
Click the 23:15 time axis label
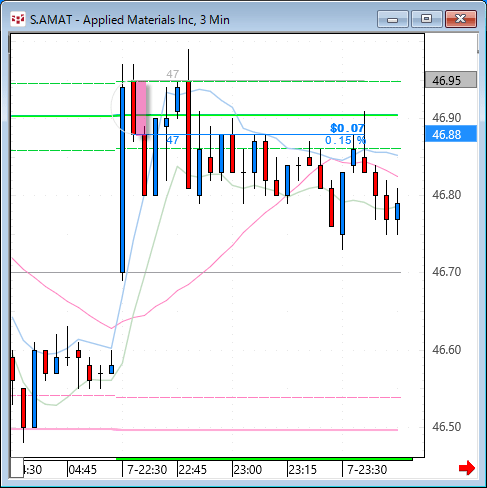[303, 470]
